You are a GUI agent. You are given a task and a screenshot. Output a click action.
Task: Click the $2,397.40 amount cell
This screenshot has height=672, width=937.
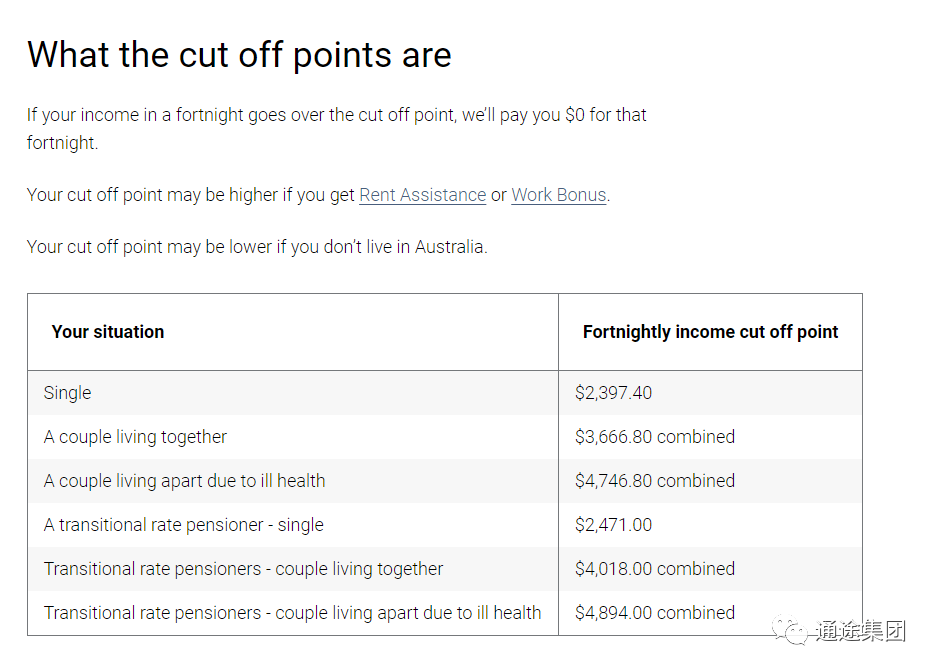pyautogui.click(x=613, y=393)
